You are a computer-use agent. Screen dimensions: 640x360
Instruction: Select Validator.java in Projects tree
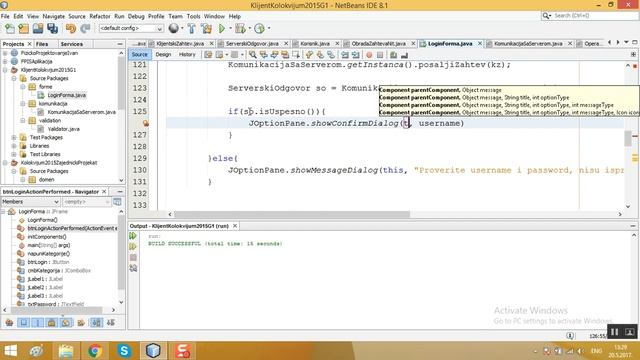(63, 129)
